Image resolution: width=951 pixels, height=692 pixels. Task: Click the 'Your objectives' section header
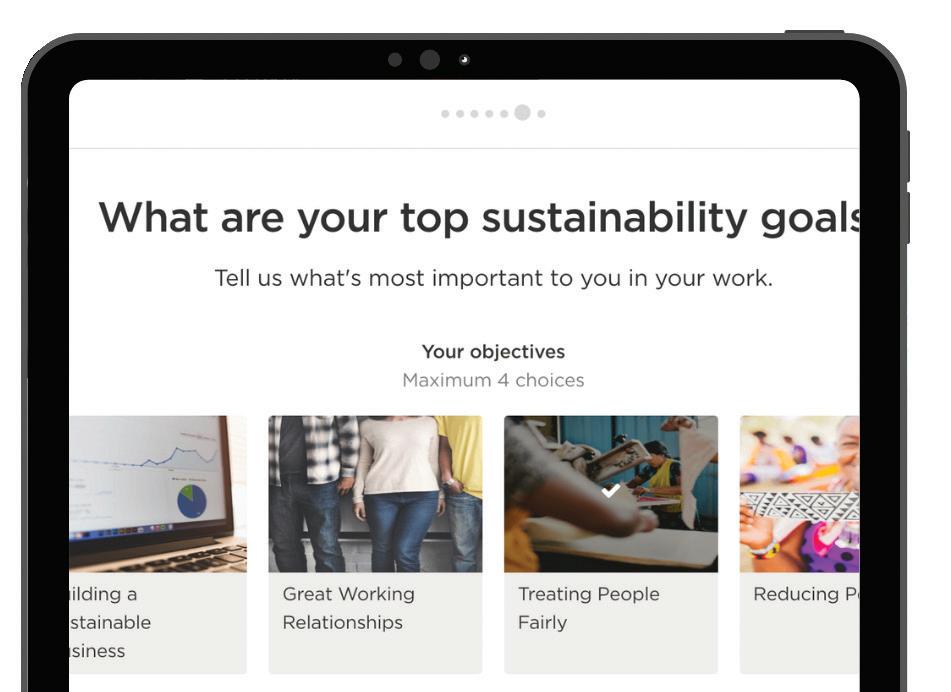click(493, 352)
